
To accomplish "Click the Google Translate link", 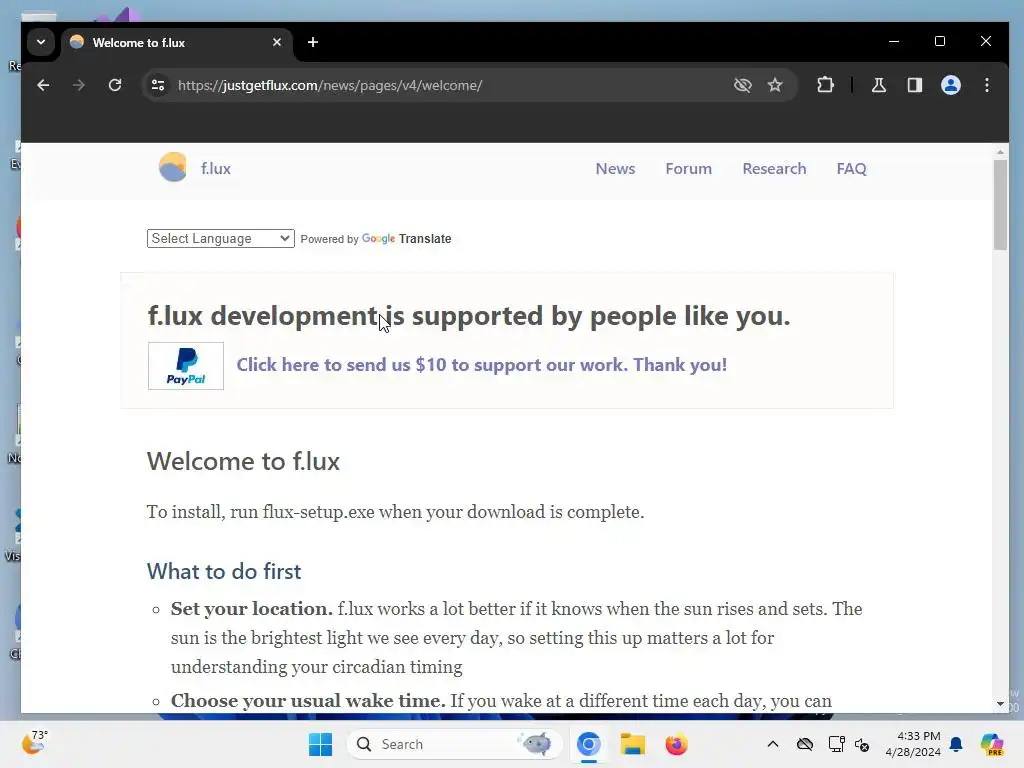I will 406,239.
